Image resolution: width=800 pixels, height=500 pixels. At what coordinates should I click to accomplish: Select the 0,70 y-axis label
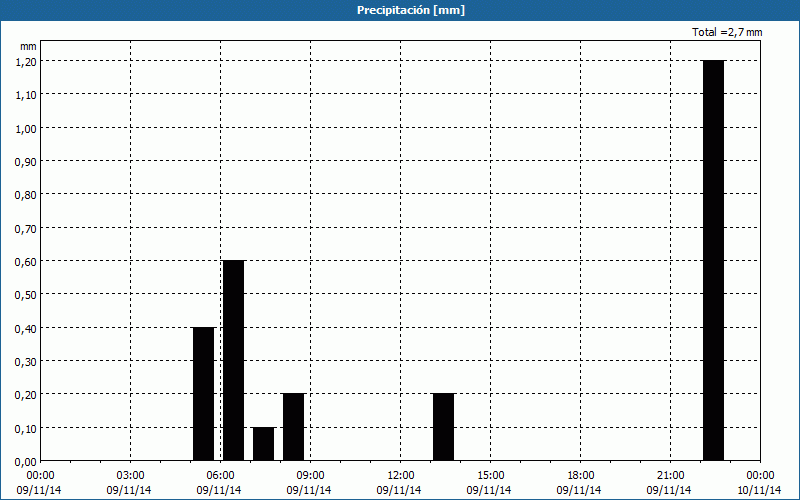click(26, 228)
